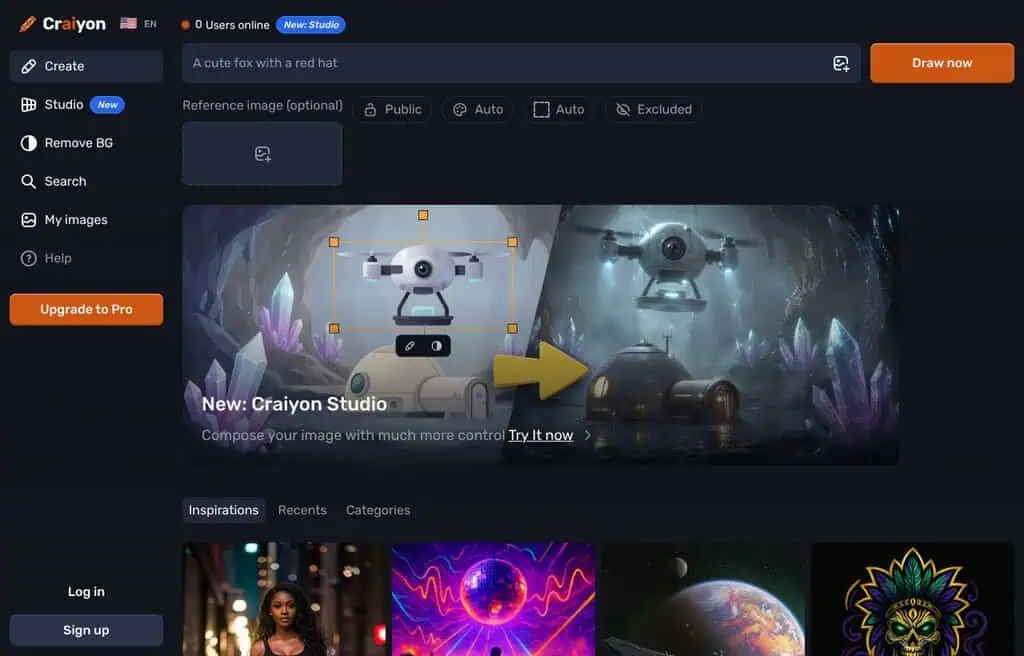Screen dimensions: 1024x656
Task: Open Studio from the sidebar
Action: click(x=86, y=105)
